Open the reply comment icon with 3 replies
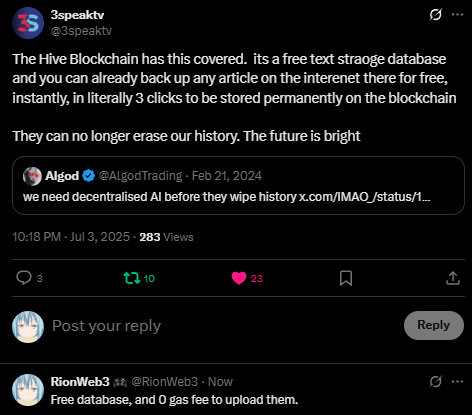This screenshot has width=472, height=415. [24, 278]
